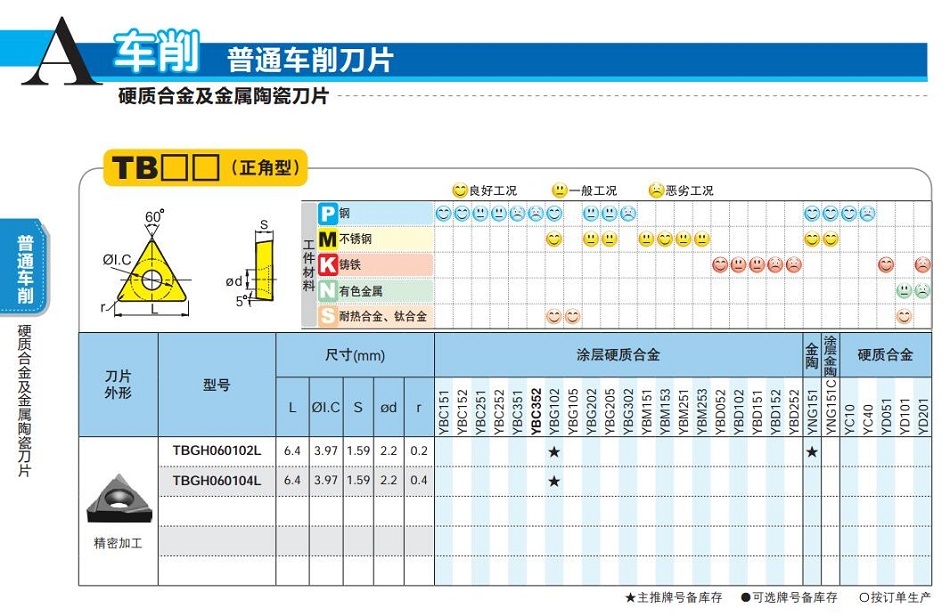Click the green N non-ferrous metal icon

327,291
